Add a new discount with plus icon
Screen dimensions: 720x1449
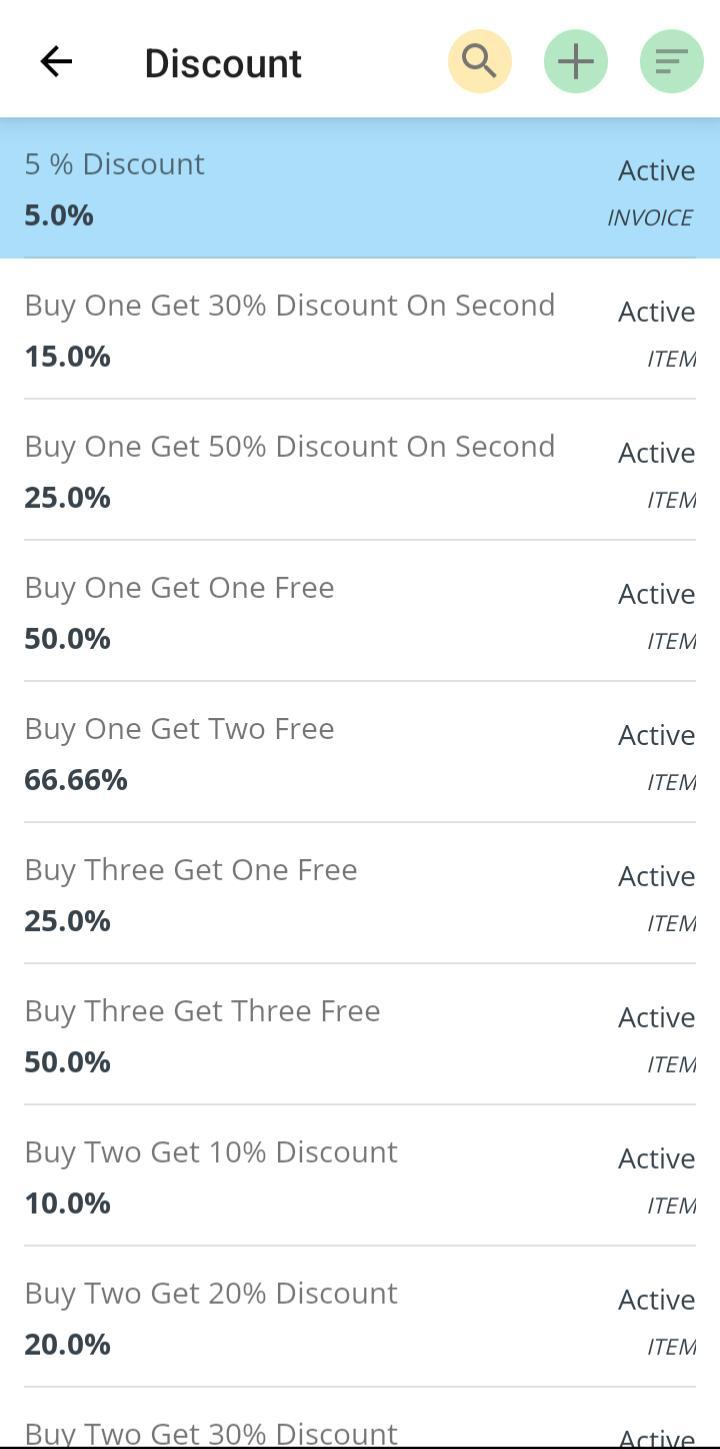[575, 62]
